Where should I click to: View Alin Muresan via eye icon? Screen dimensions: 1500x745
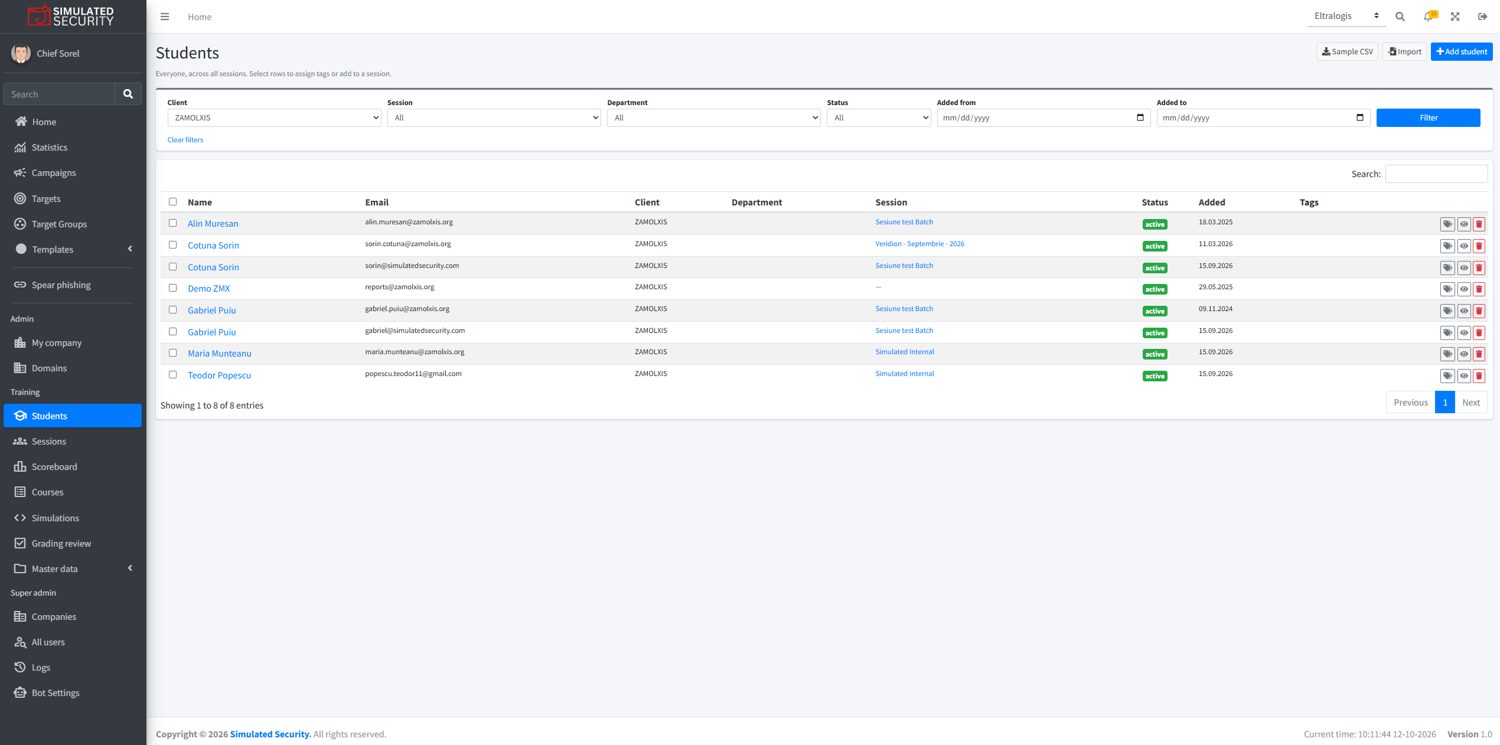pyautogui.click(x=1464, y=224)
